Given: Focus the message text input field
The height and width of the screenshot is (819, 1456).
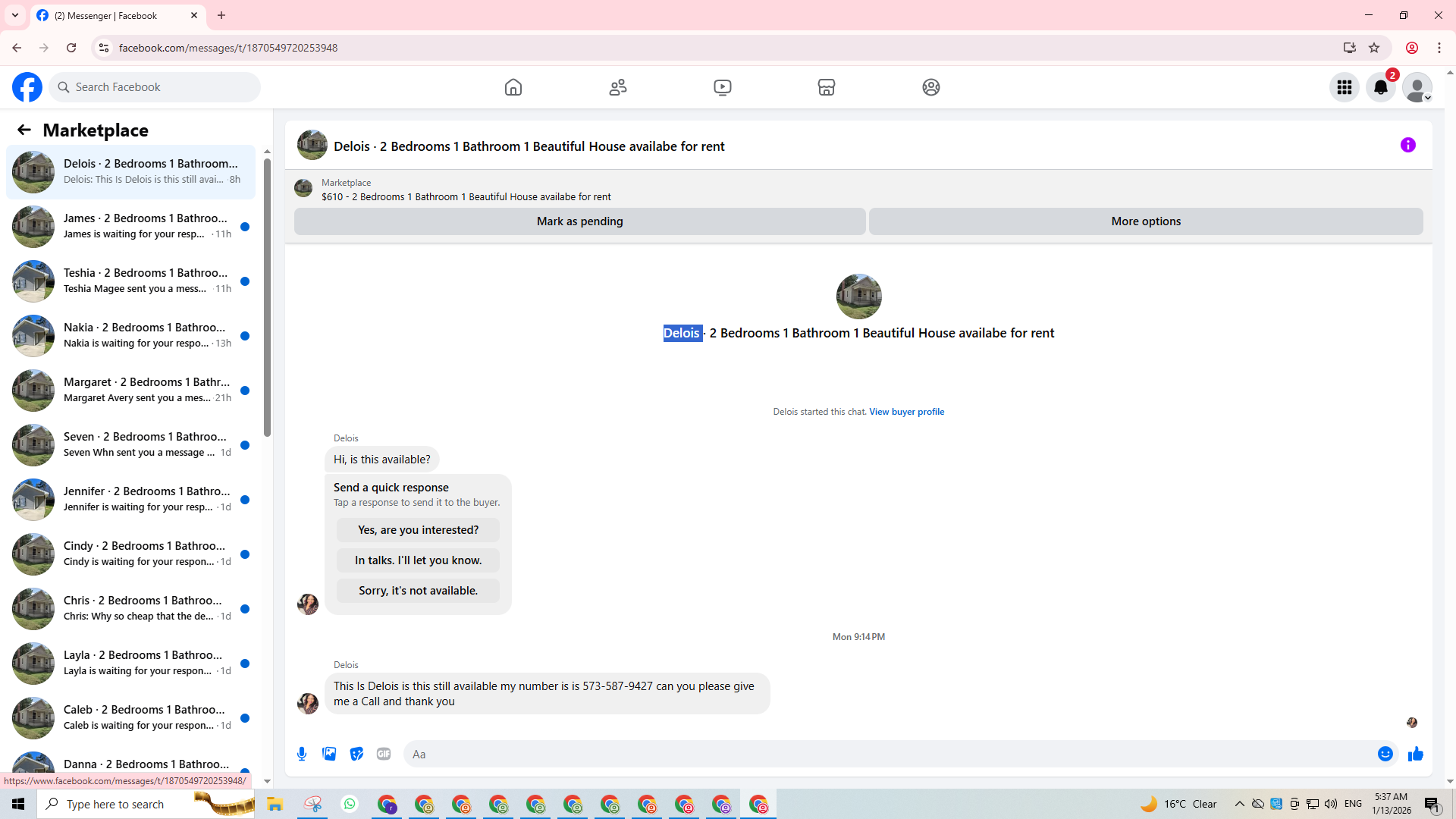Looking at the screenshot, I should pyautogui.click(x=887, y=754).
